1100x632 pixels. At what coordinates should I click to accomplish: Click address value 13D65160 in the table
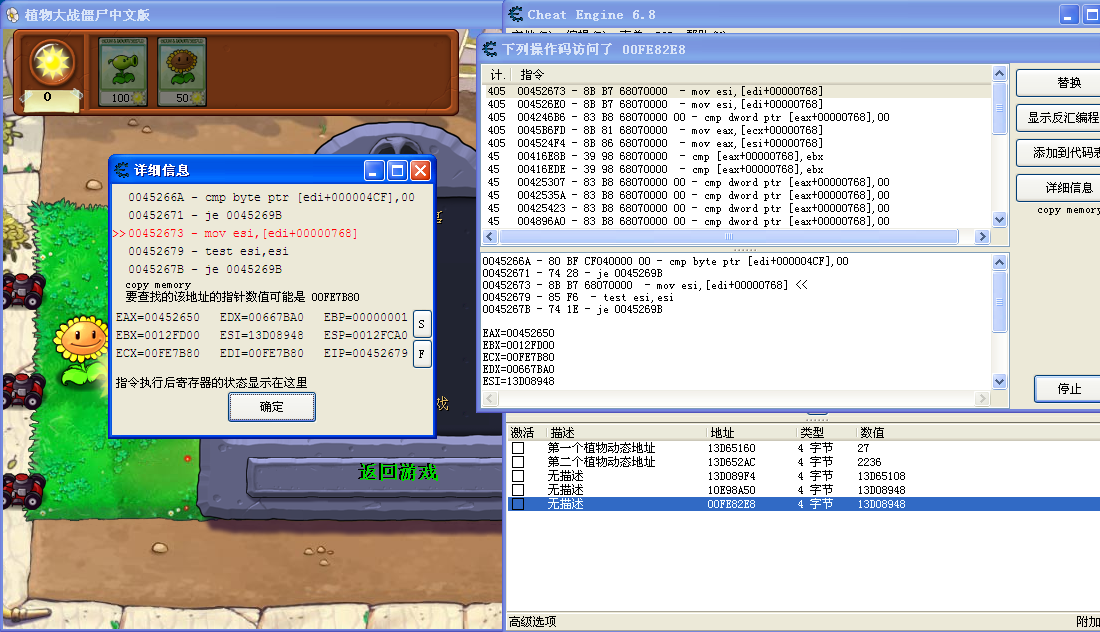(731, 448)
